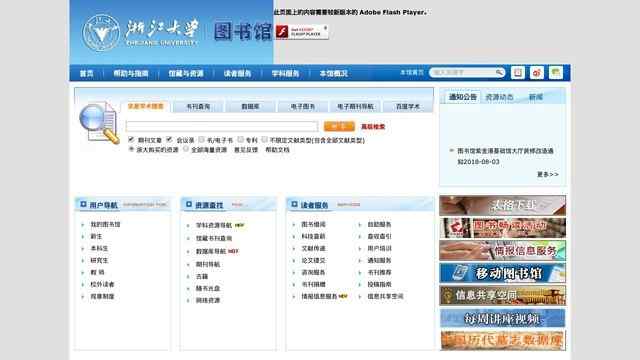
Task: Open the 每周讲座视频 banner
Action: click(502, 318)
